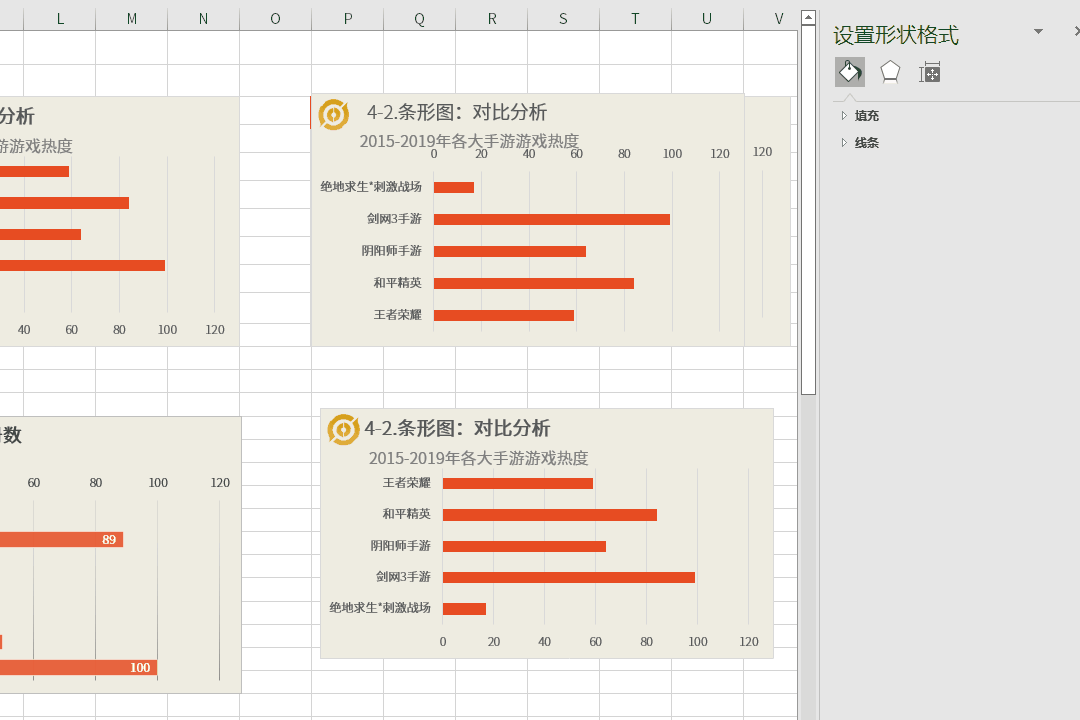Click the orange logo in upper chart

[334, 114]
